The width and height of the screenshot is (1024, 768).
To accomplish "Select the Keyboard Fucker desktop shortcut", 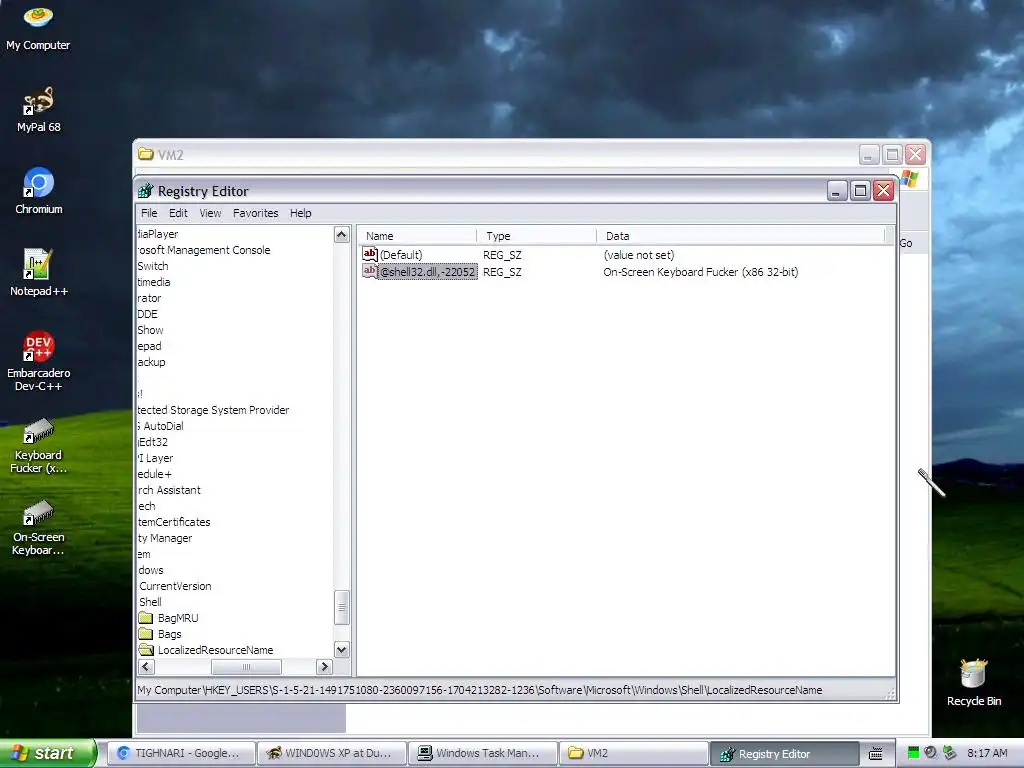I will pyautogui.click(x=38, y=445).
